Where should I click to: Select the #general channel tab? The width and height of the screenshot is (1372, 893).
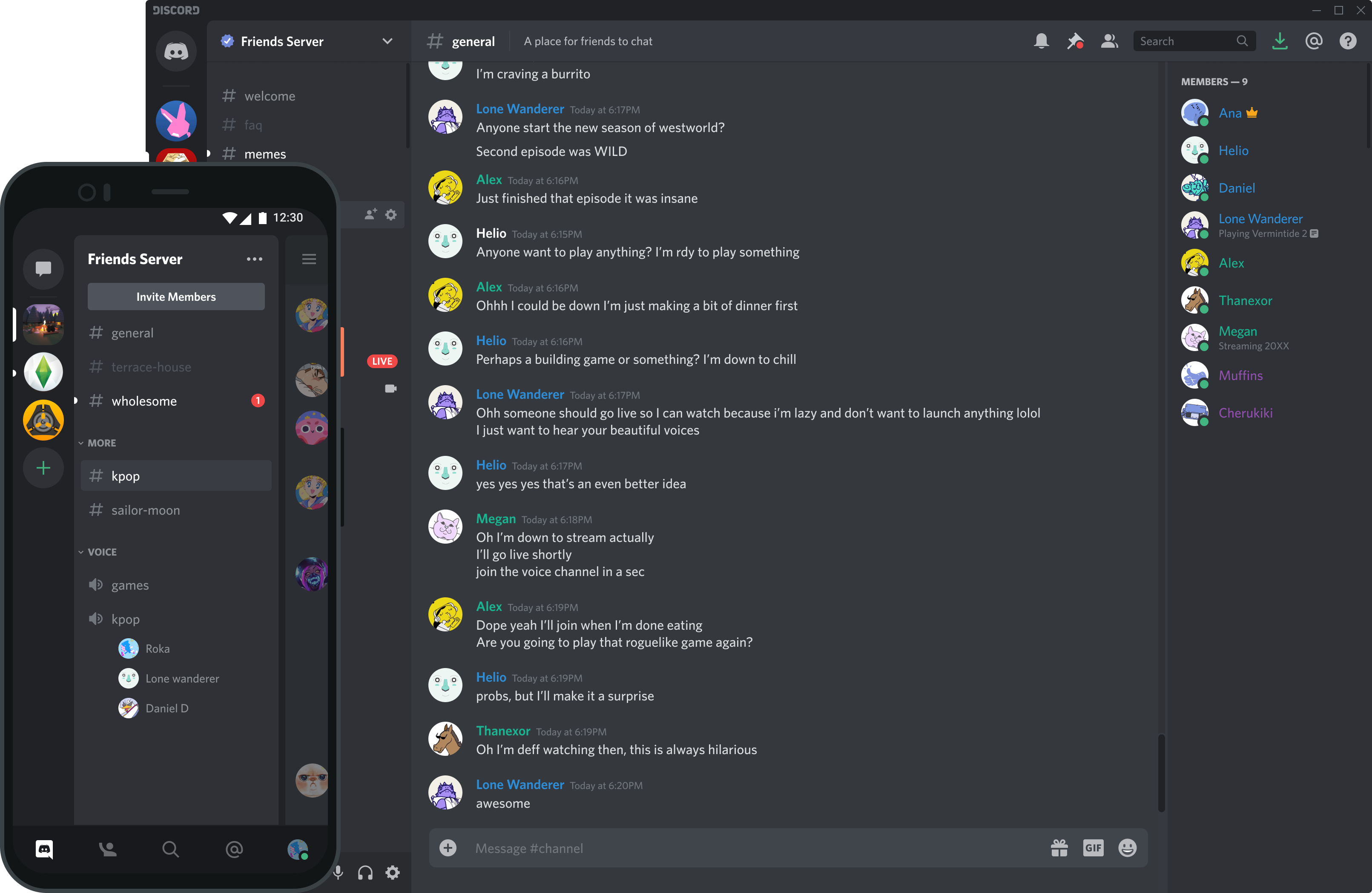[133, 332]
